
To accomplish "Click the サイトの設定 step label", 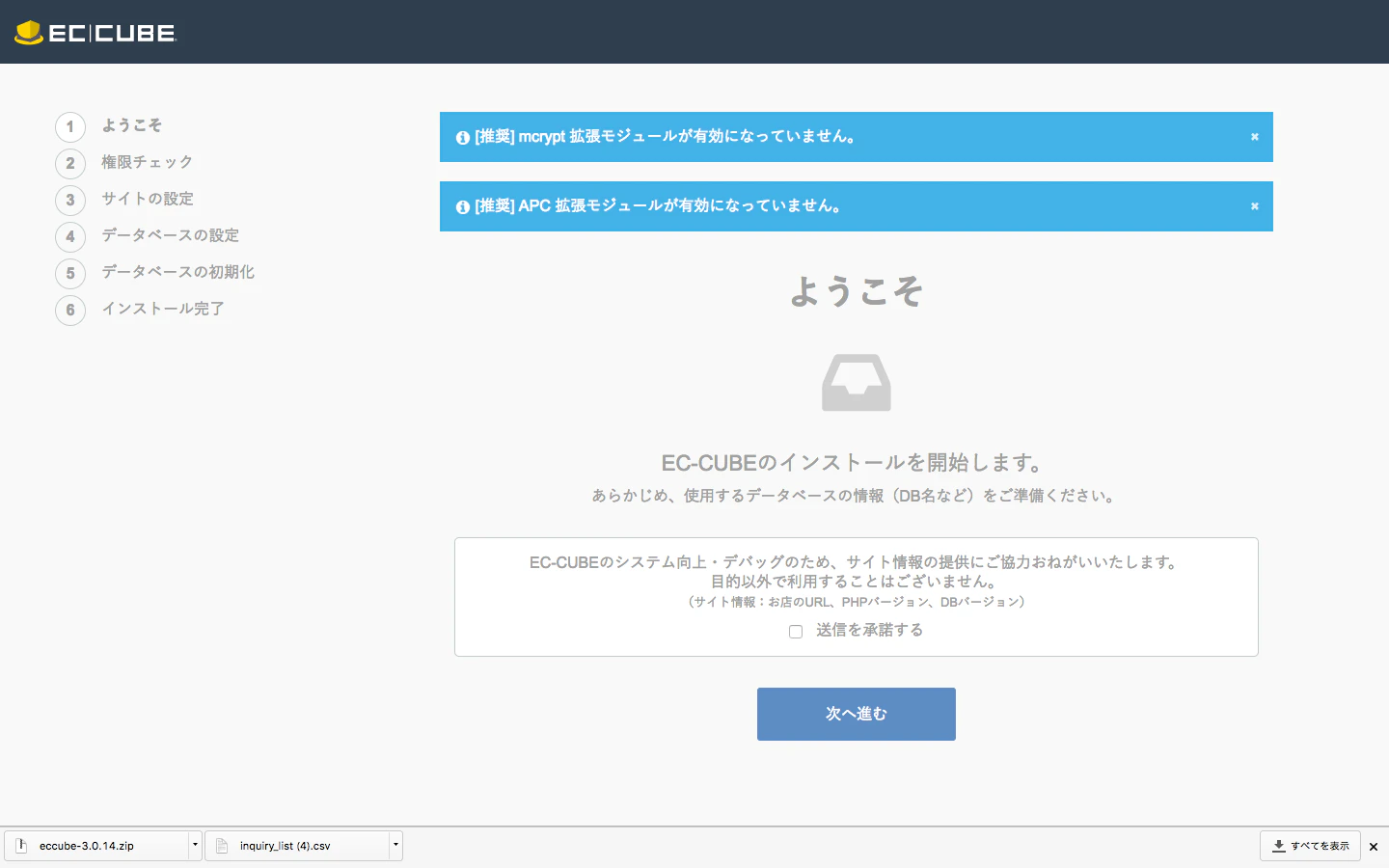I will point(148,199).
